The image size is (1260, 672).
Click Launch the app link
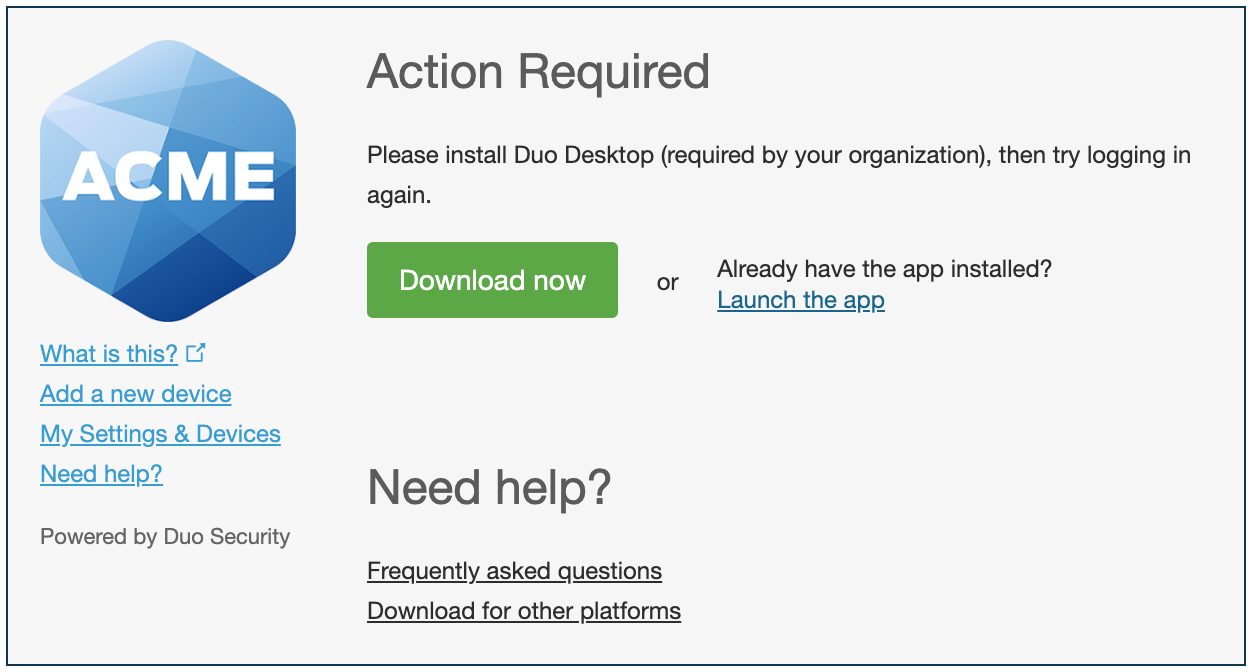pos(800,299)
